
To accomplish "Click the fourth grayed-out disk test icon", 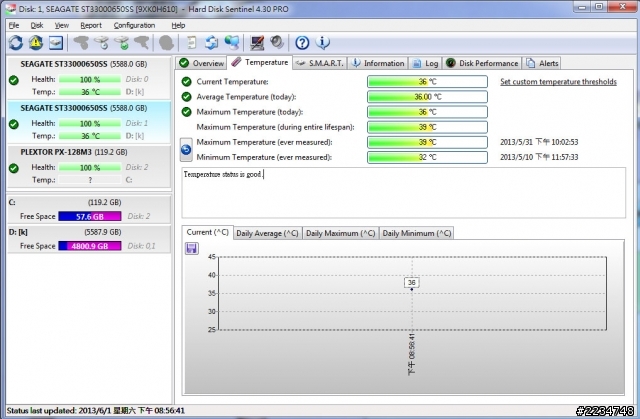I will coord(142,42).
